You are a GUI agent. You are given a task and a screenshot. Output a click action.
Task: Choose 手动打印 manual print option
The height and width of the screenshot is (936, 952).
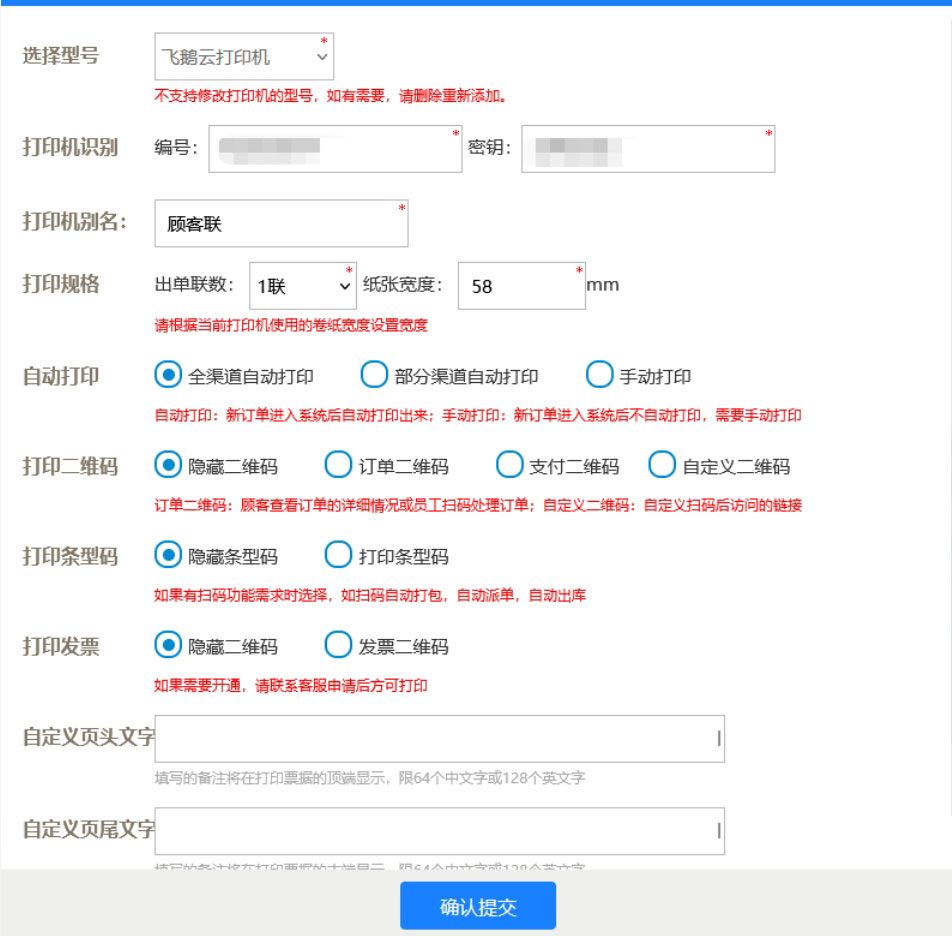[x=599, y=376]
